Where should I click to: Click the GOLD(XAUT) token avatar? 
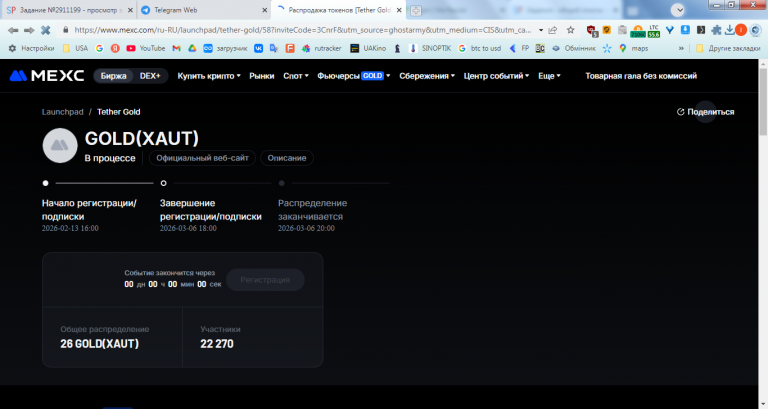pos(60,145)
